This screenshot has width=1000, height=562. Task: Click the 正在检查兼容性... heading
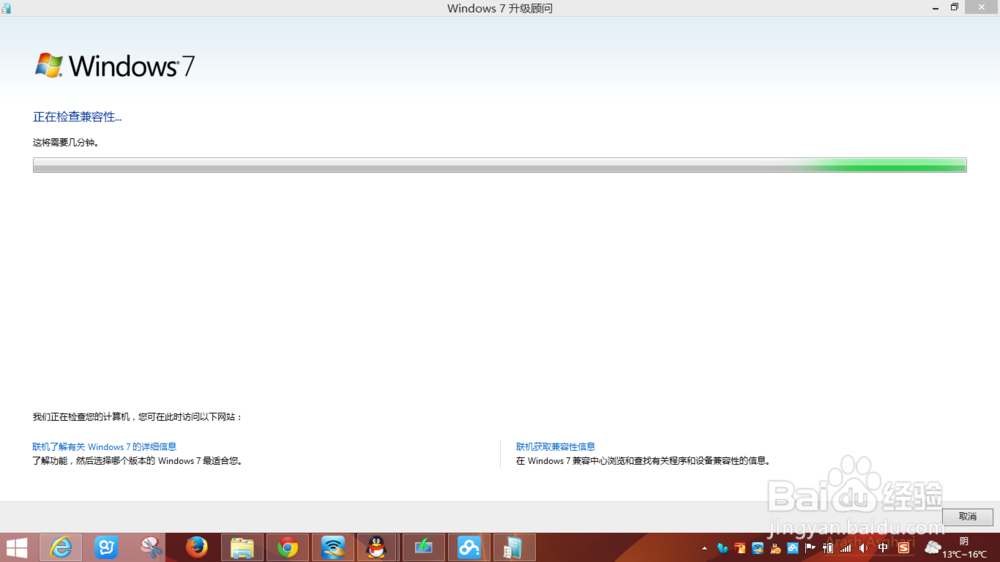(x=77, y=117)
